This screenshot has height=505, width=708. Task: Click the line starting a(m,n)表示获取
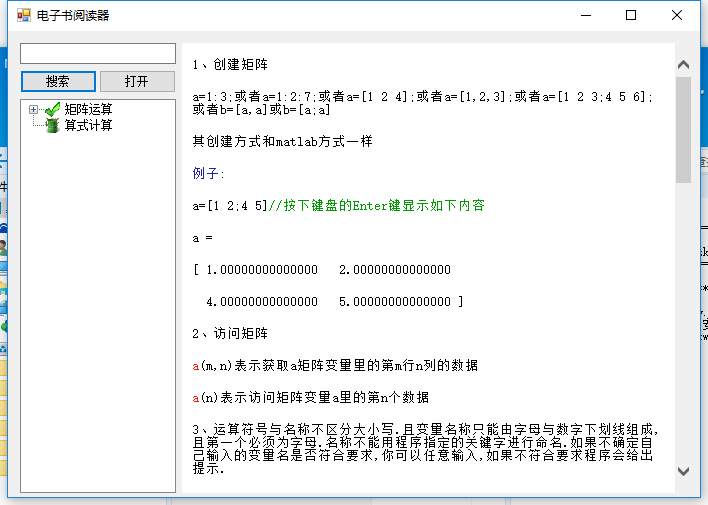[x=335, y=366]
